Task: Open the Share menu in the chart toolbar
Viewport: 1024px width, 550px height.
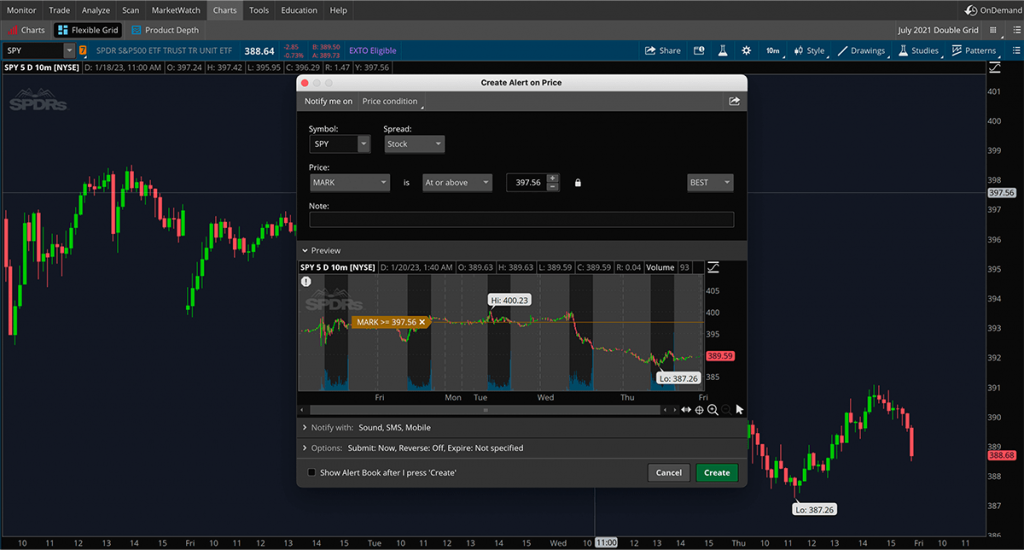Action: 662,50
